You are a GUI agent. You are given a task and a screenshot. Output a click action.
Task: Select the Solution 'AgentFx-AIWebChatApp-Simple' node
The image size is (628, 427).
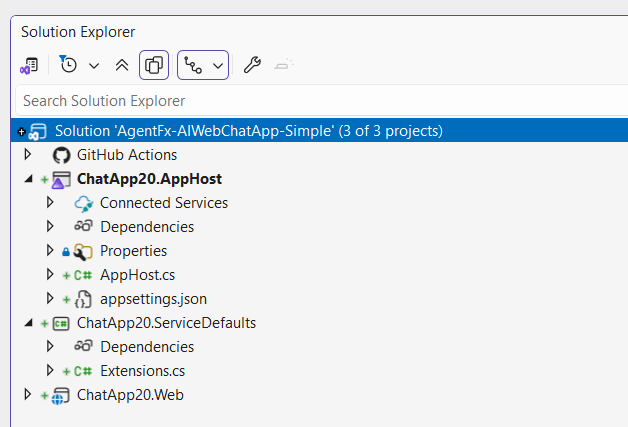point(248,131)
